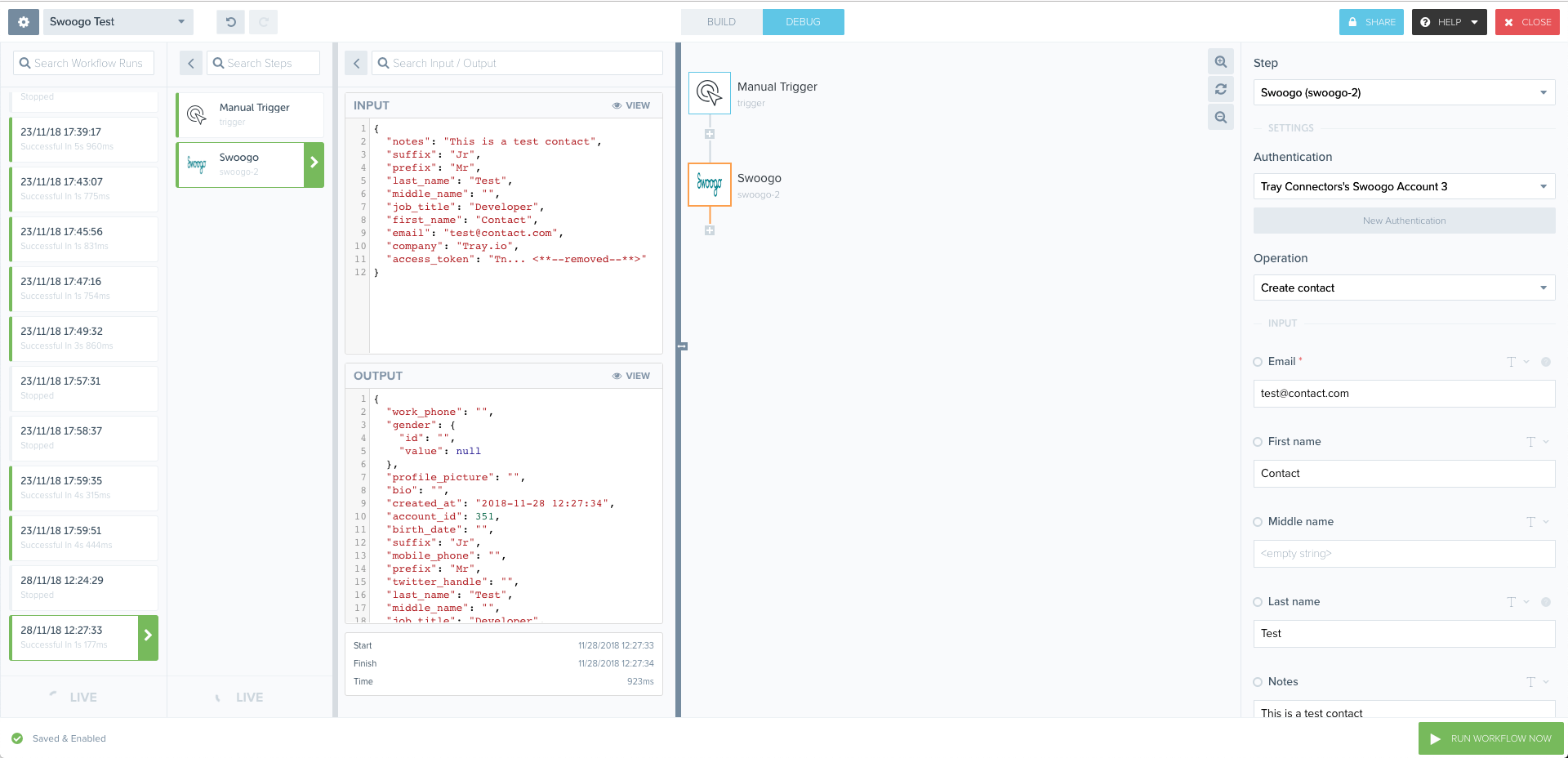Click the canvas refresh icon
The image size is (1568, 758).
[1220, 90]
